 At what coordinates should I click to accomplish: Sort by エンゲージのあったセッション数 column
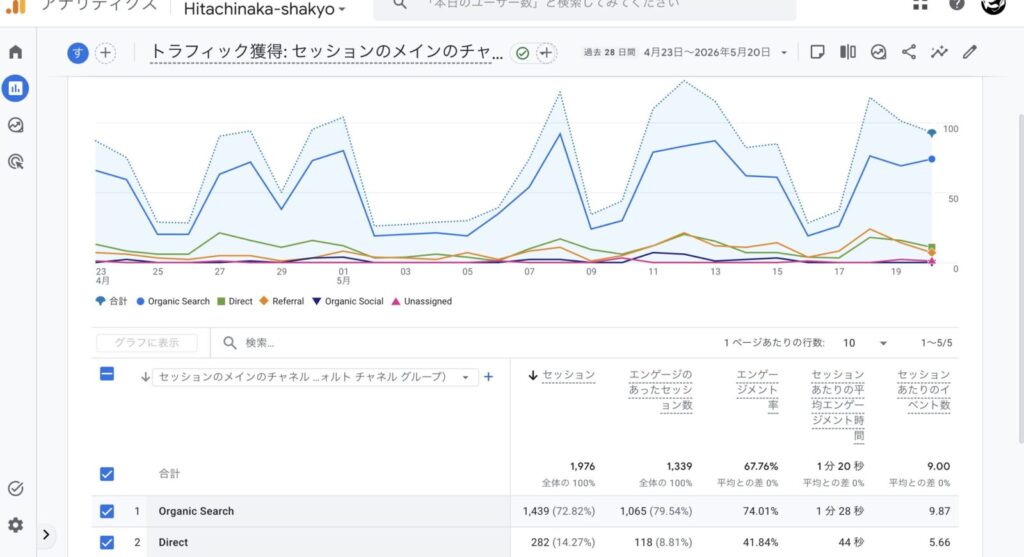point(660,390)
